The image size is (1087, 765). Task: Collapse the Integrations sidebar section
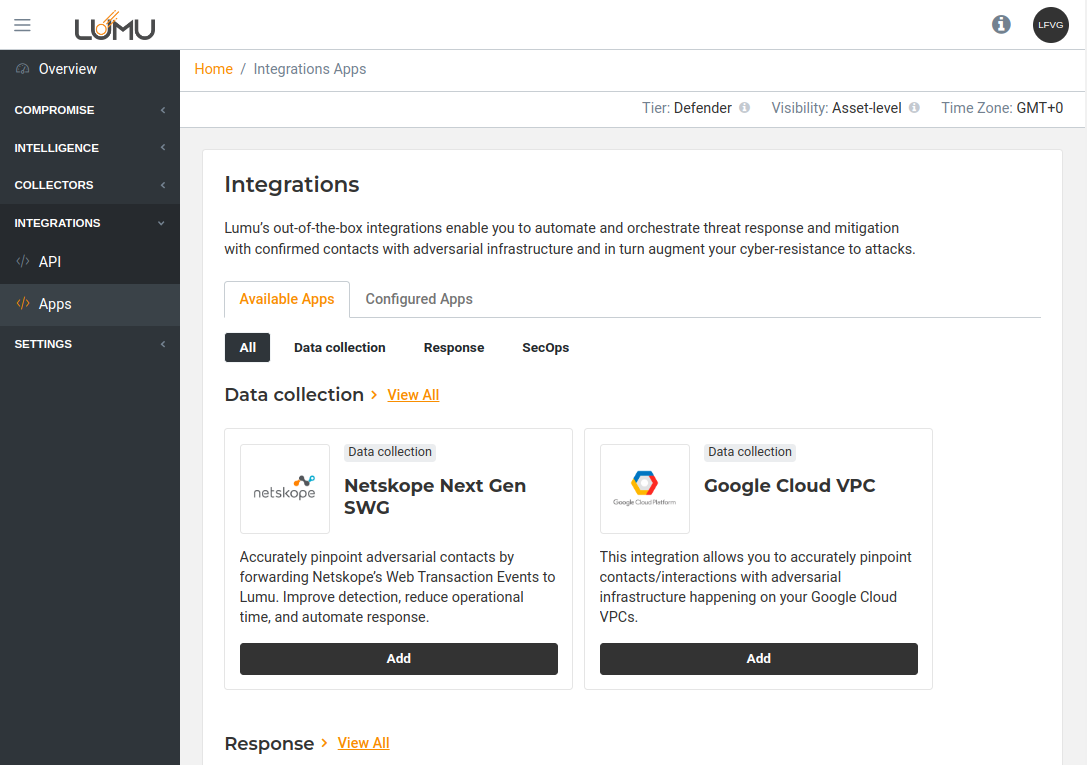click(x=90, y=223)
